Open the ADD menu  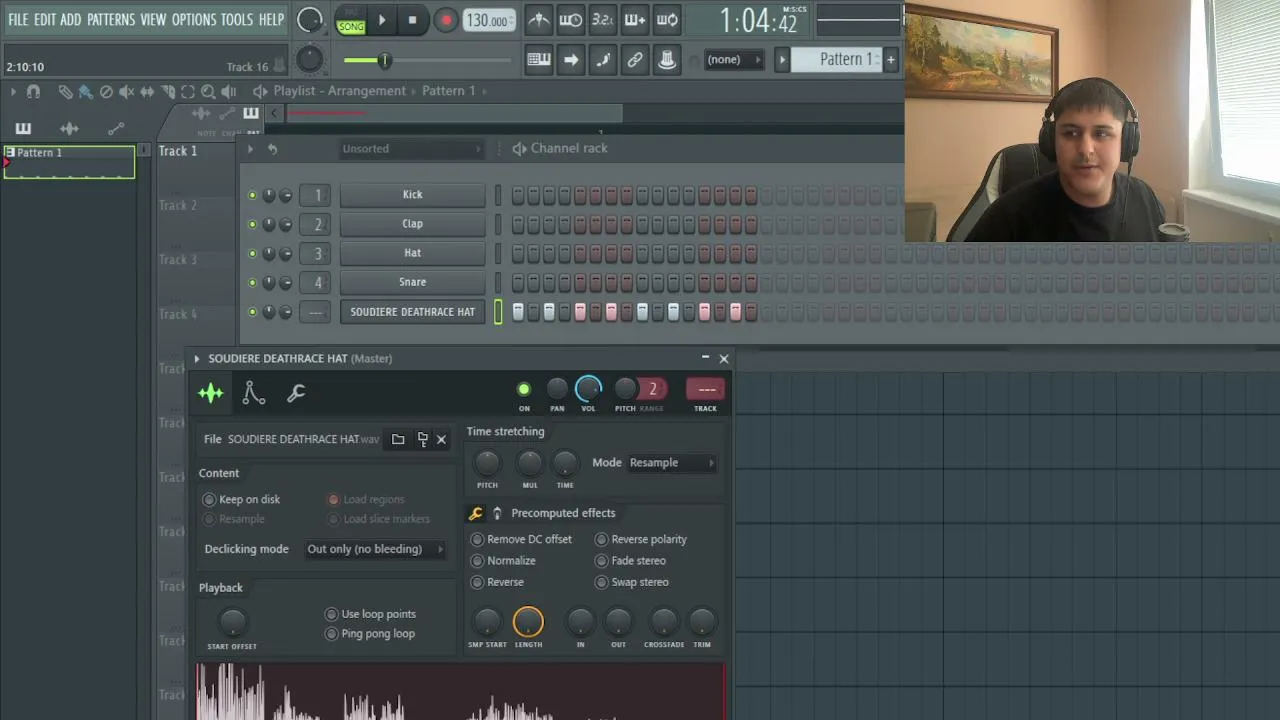point(70,20)
